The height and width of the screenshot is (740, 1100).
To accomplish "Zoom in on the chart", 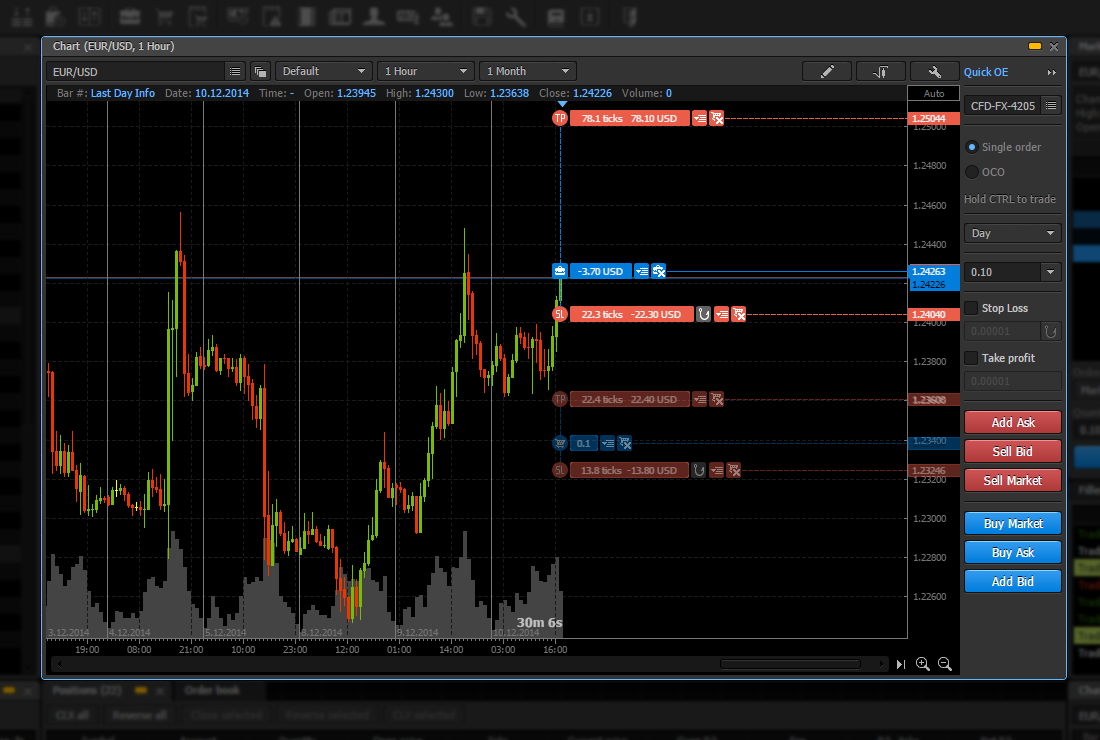I will [923, 664].
